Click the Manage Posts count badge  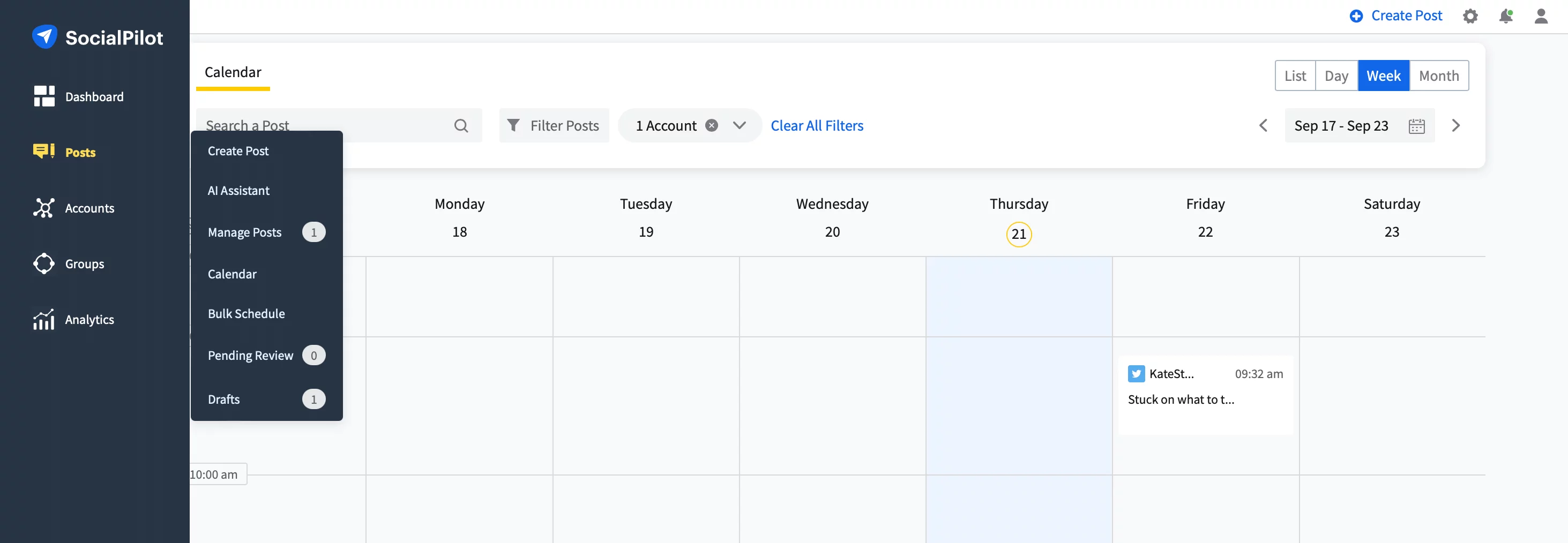click(x=314, y=232)
